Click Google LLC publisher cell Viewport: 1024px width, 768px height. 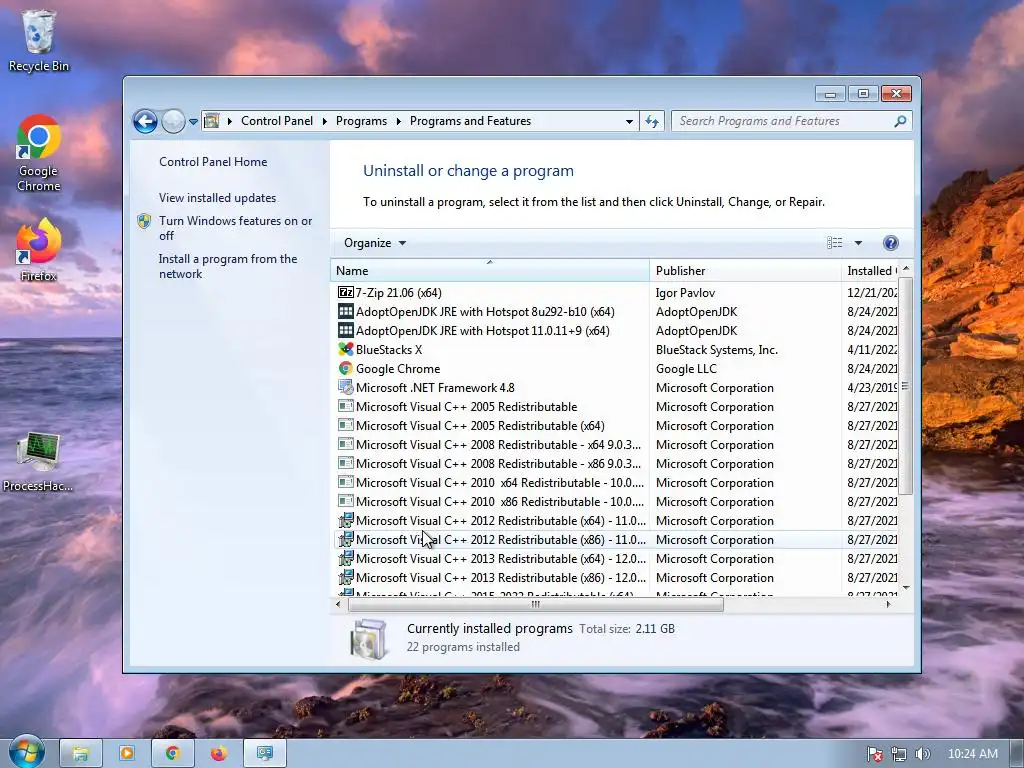[686, 368]
